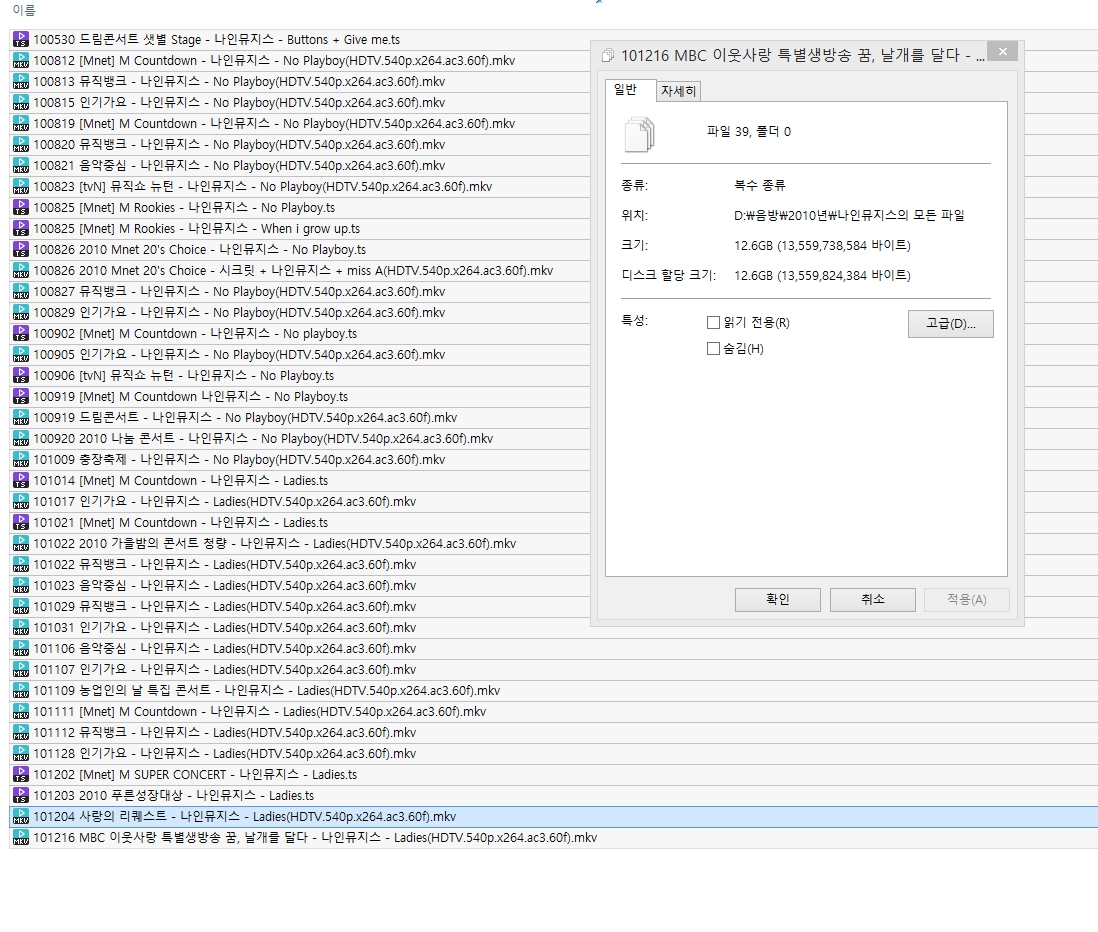The height and width of the screenshot is (932, 1098).
Task: Click the 복수 종류 type value
Action: 760,186
